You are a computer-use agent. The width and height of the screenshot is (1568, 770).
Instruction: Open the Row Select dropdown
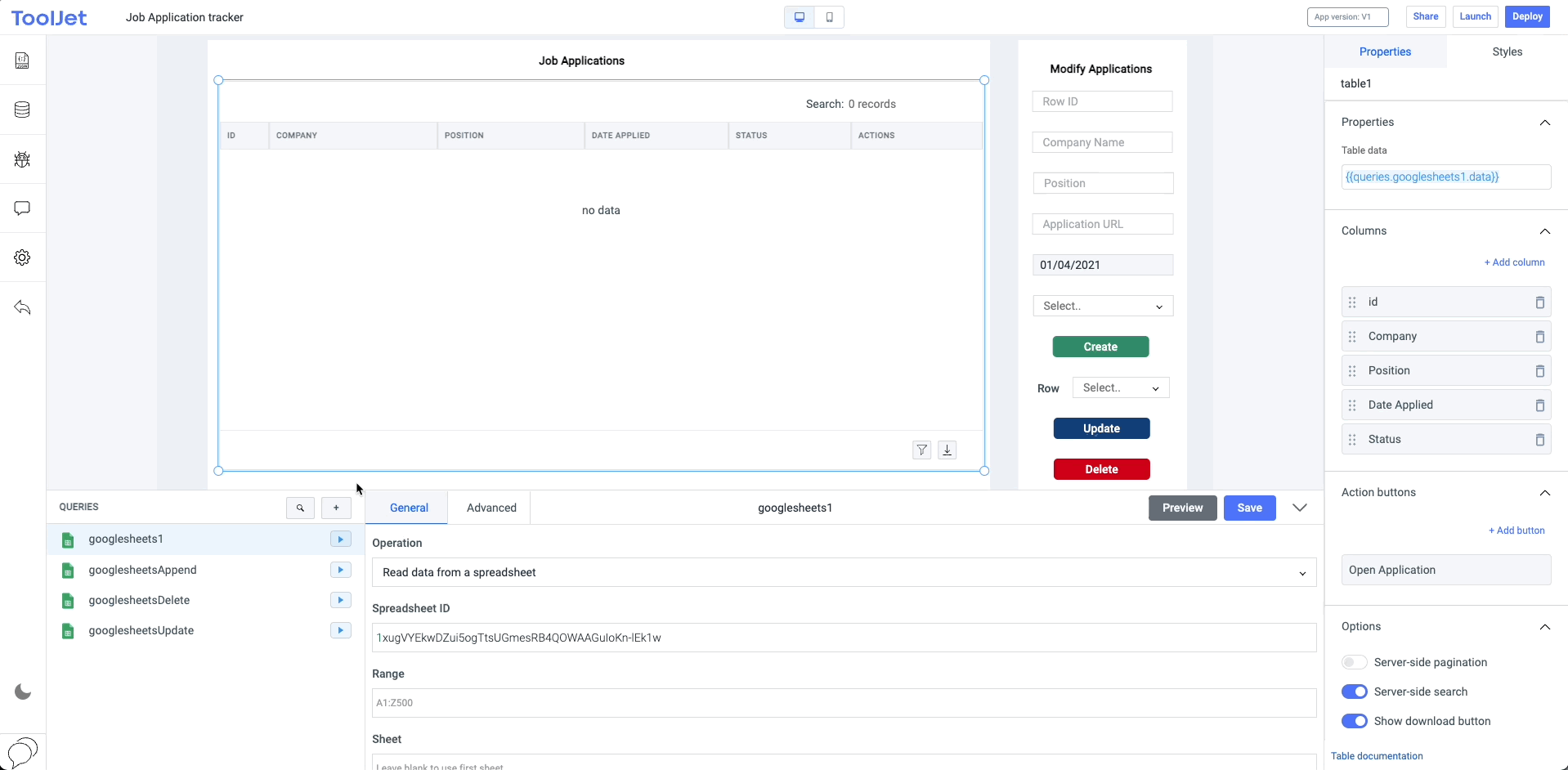1120,387
